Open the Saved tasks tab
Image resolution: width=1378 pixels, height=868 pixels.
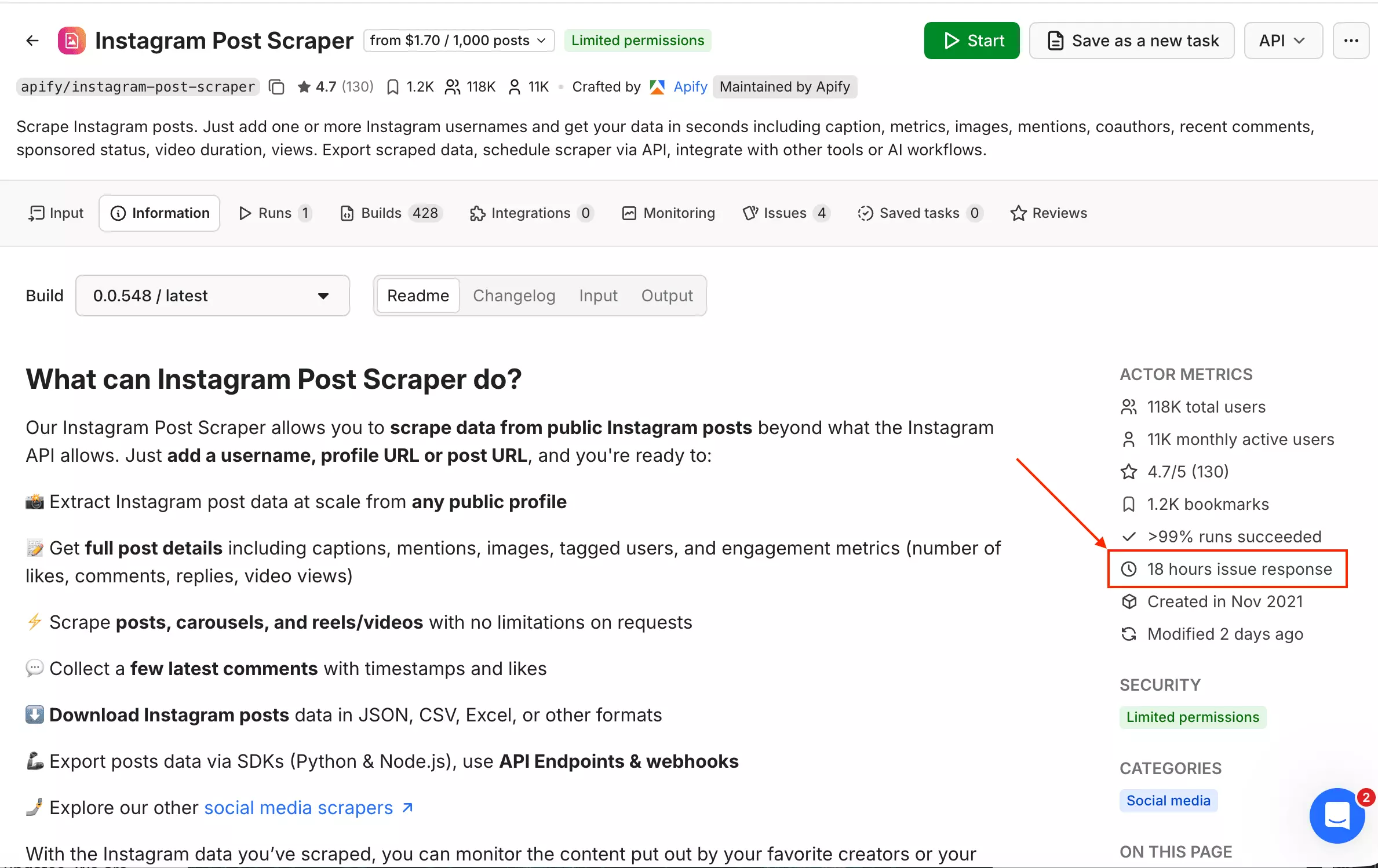(x=921, y=213)
